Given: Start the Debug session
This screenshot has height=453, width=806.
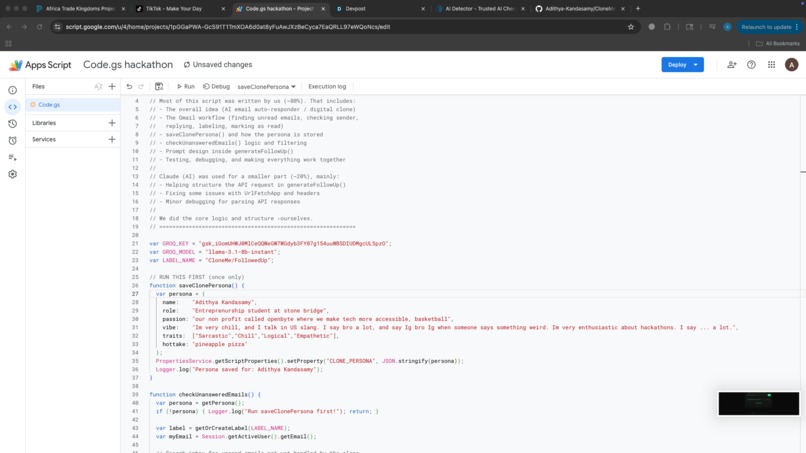Looking at the screenshot, I should click(216, 86).
